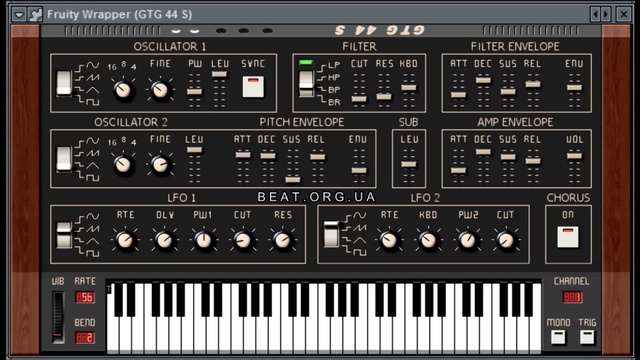Click the Amp Envelope DEC slider
This screenshot has width=640, height=360.
coord(483,152)
